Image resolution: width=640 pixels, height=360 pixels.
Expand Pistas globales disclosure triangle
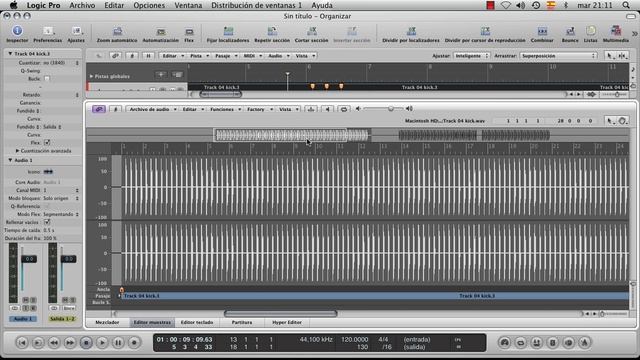91,76
